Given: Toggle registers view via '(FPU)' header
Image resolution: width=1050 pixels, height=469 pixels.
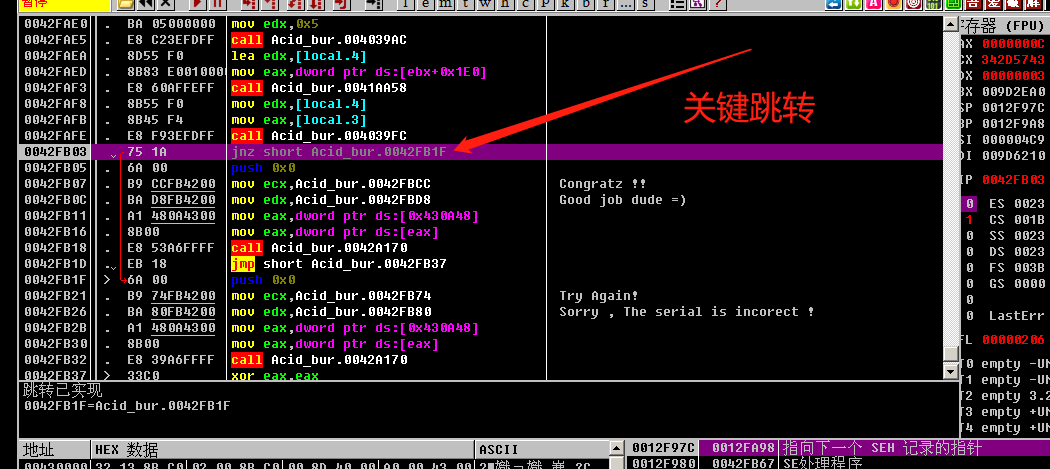Looking at the screenshot, I should pyautogui.click(x=1024, y=26).
